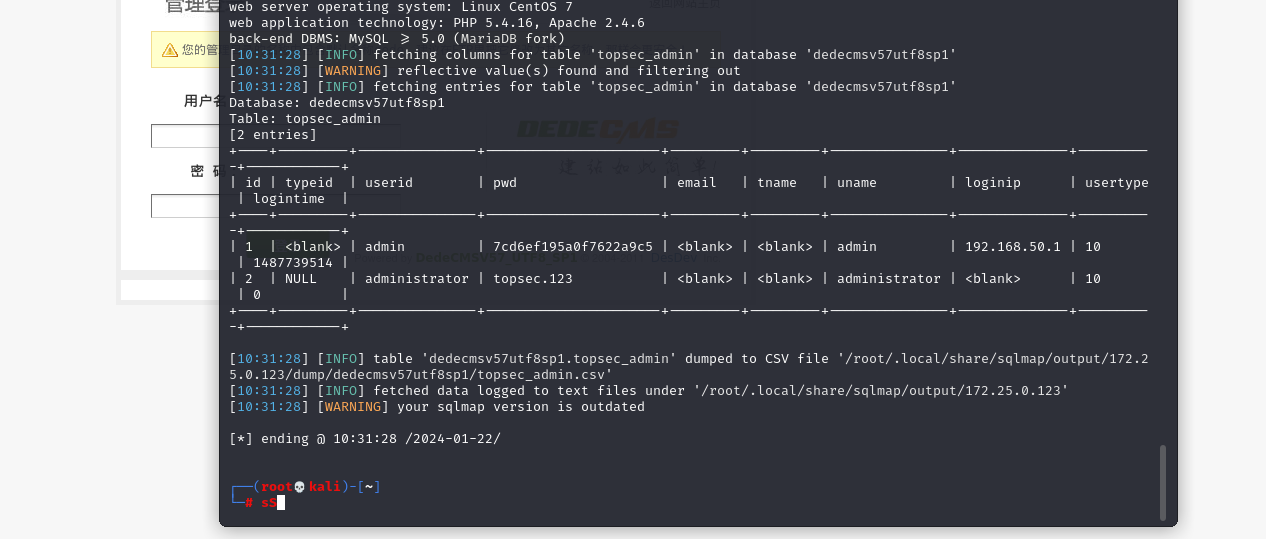Click 'administrator' in the uname column
Screen dimensions: 1266x539
click(889, 279)
